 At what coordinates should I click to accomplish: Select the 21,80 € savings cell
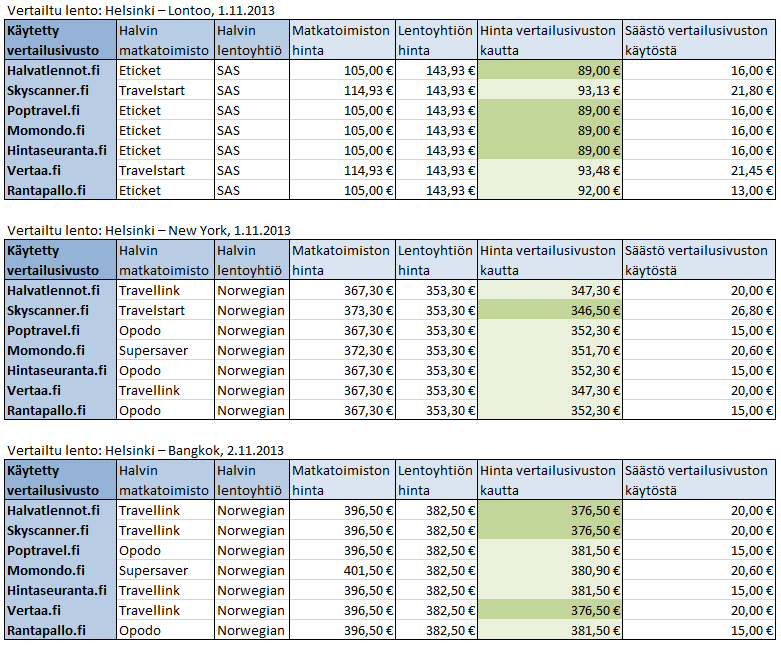(x=698, y=90)
